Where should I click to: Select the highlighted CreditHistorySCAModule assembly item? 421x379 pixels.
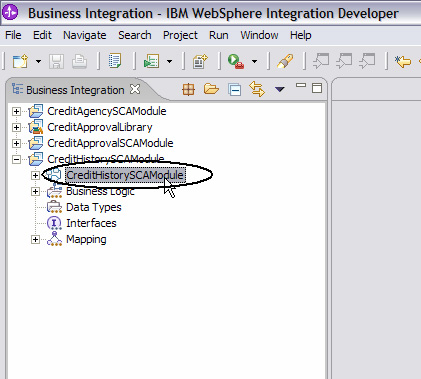pyautogui.click(x=125, y=175)
